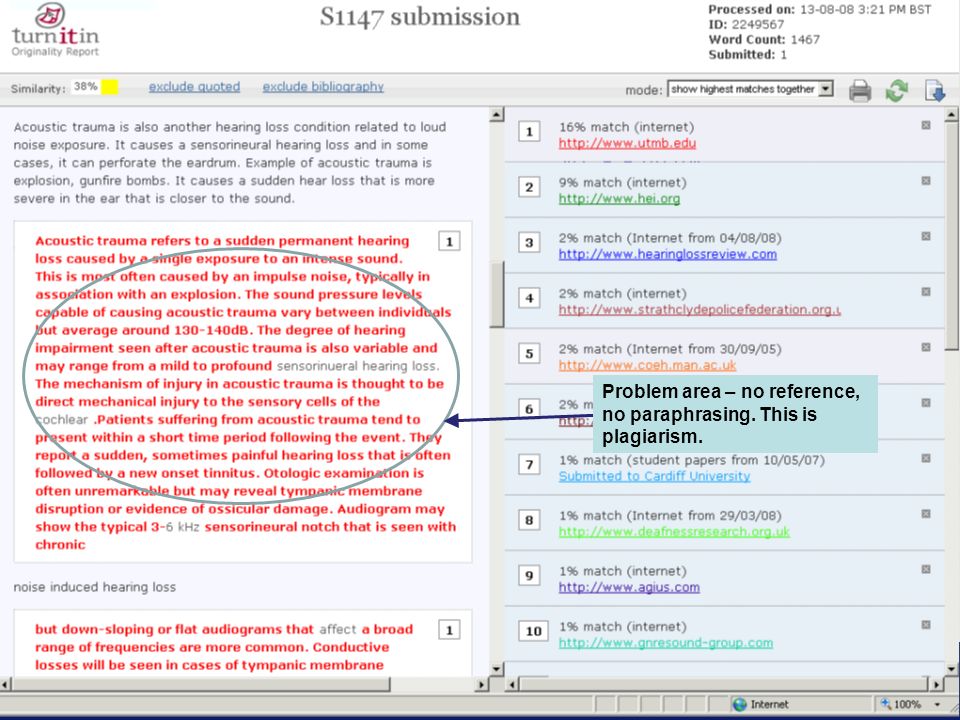Exclude match 8 deafnessresearch with its X icon
This screenshot has height=720, width=960.
pos(926,514)
